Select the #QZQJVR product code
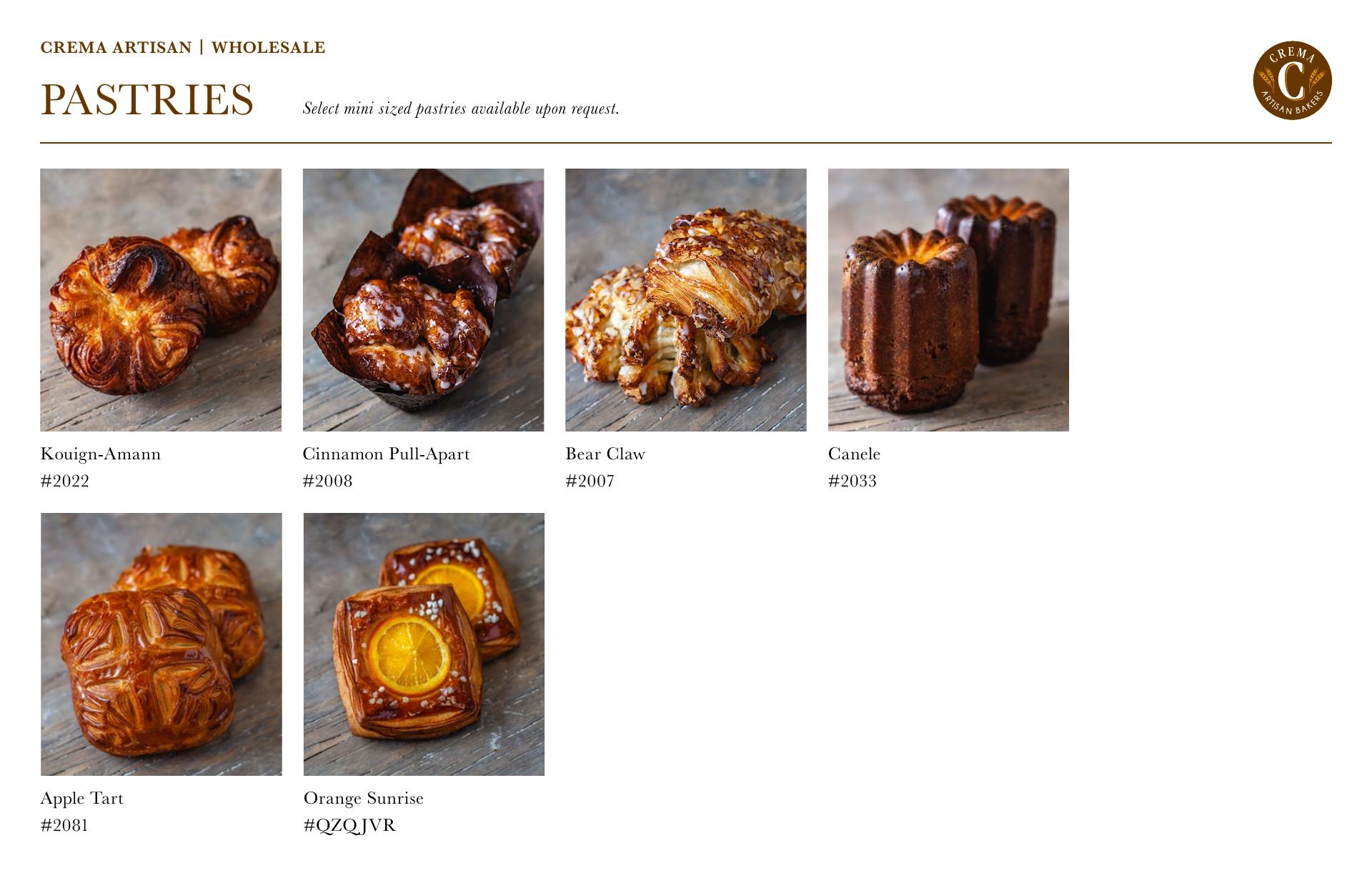This screenshot has width=1372, height=888. (349, 826)
